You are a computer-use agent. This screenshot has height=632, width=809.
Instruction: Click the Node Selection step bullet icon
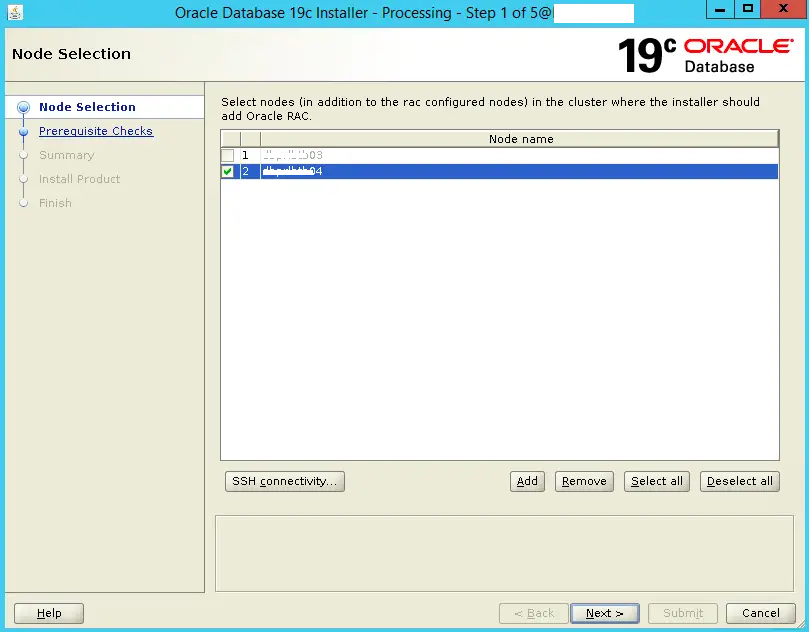click(23, 107)
